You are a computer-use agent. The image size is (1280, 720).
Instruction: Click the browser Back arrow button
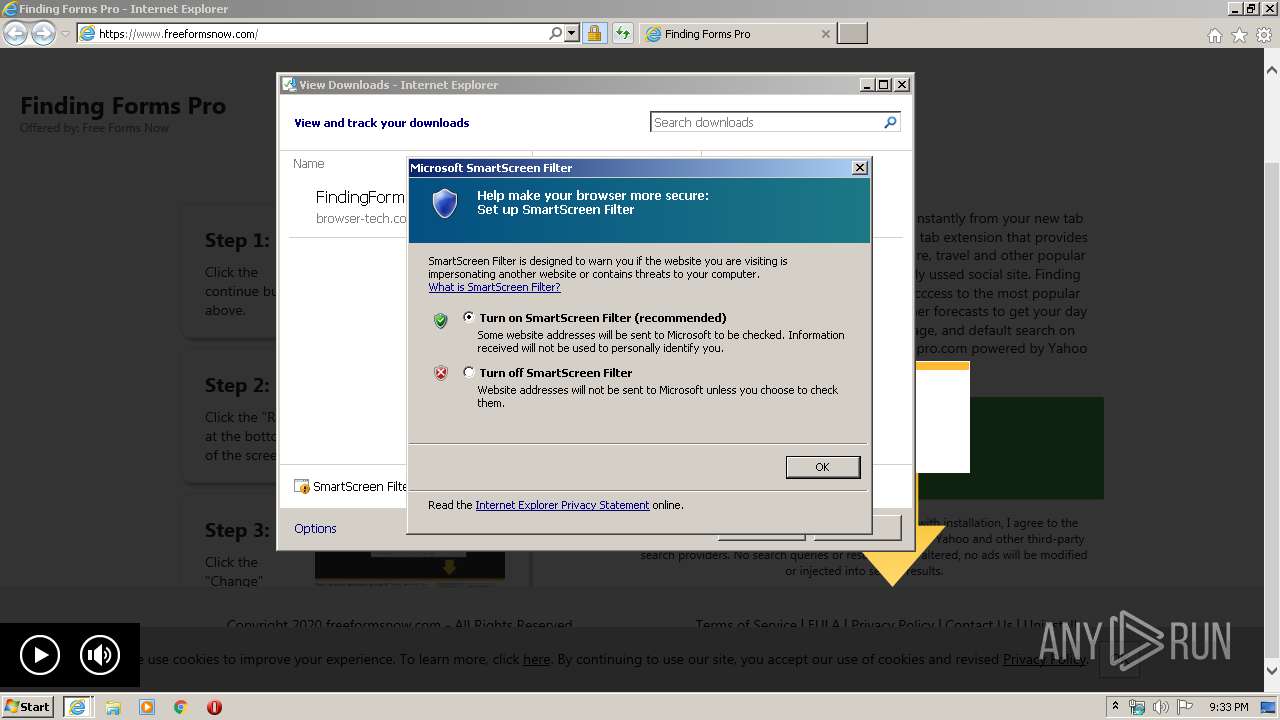(x=15, y=33)
